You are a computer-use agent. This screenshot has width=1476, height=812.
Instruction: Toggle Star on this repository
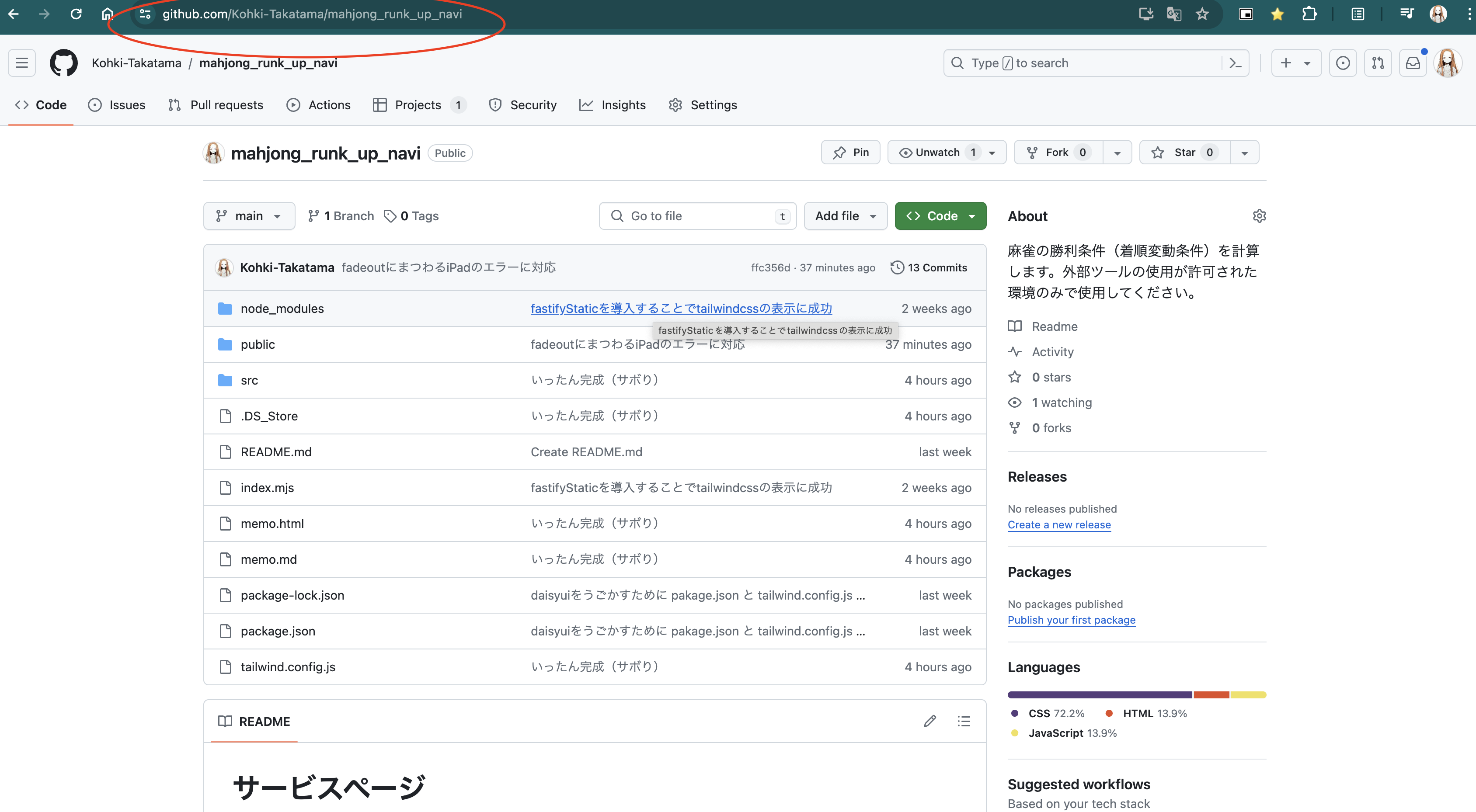click(1184, 153)
